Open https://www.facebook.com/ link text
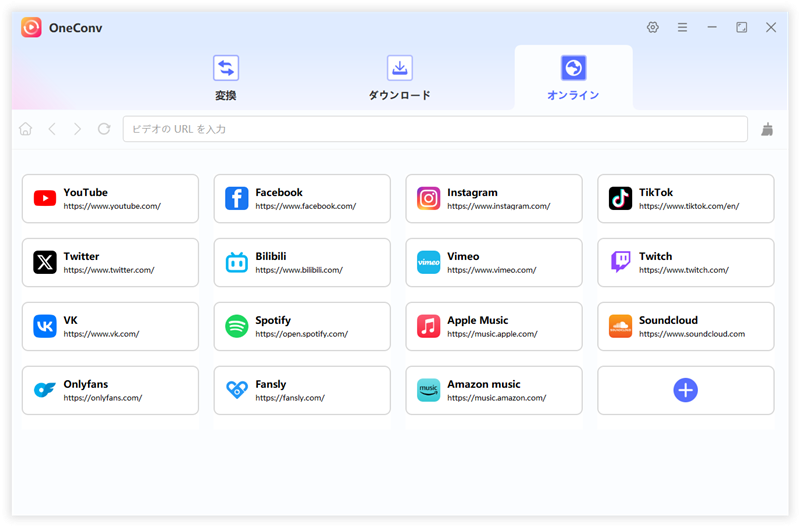Image resolution: width=800 pixels, height=527 pixels. (x=306, y=206)
